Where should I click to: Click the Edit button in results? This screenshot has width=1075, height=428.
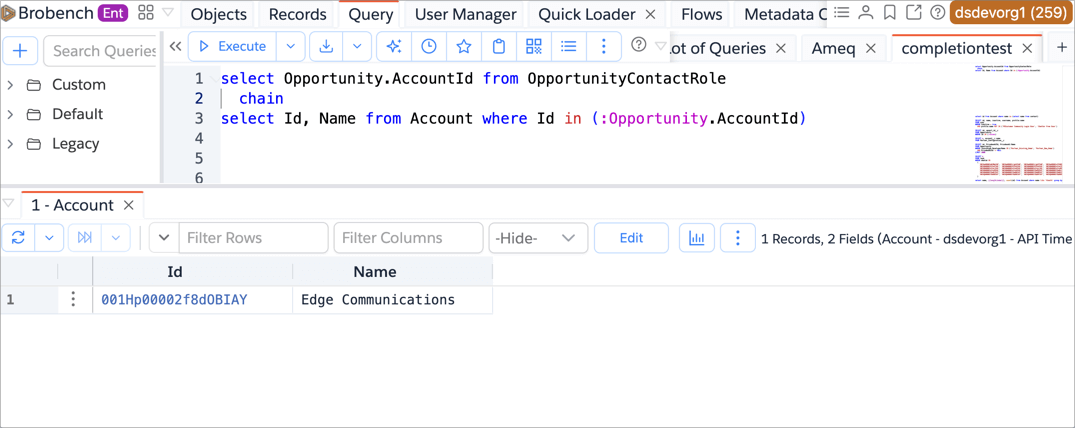(x=631, y=238)
